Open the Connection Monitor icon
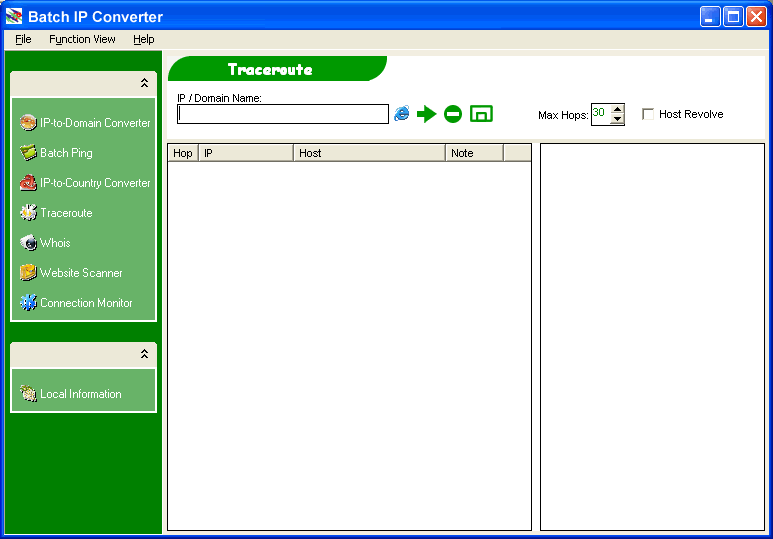773x539 pixels. [28, 302]
